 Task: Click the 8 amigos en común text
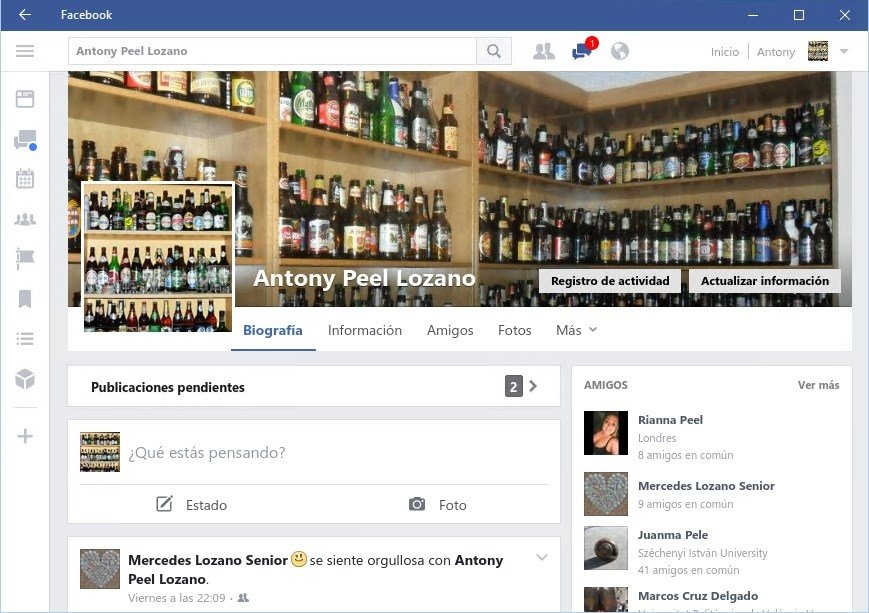[686, 455]
